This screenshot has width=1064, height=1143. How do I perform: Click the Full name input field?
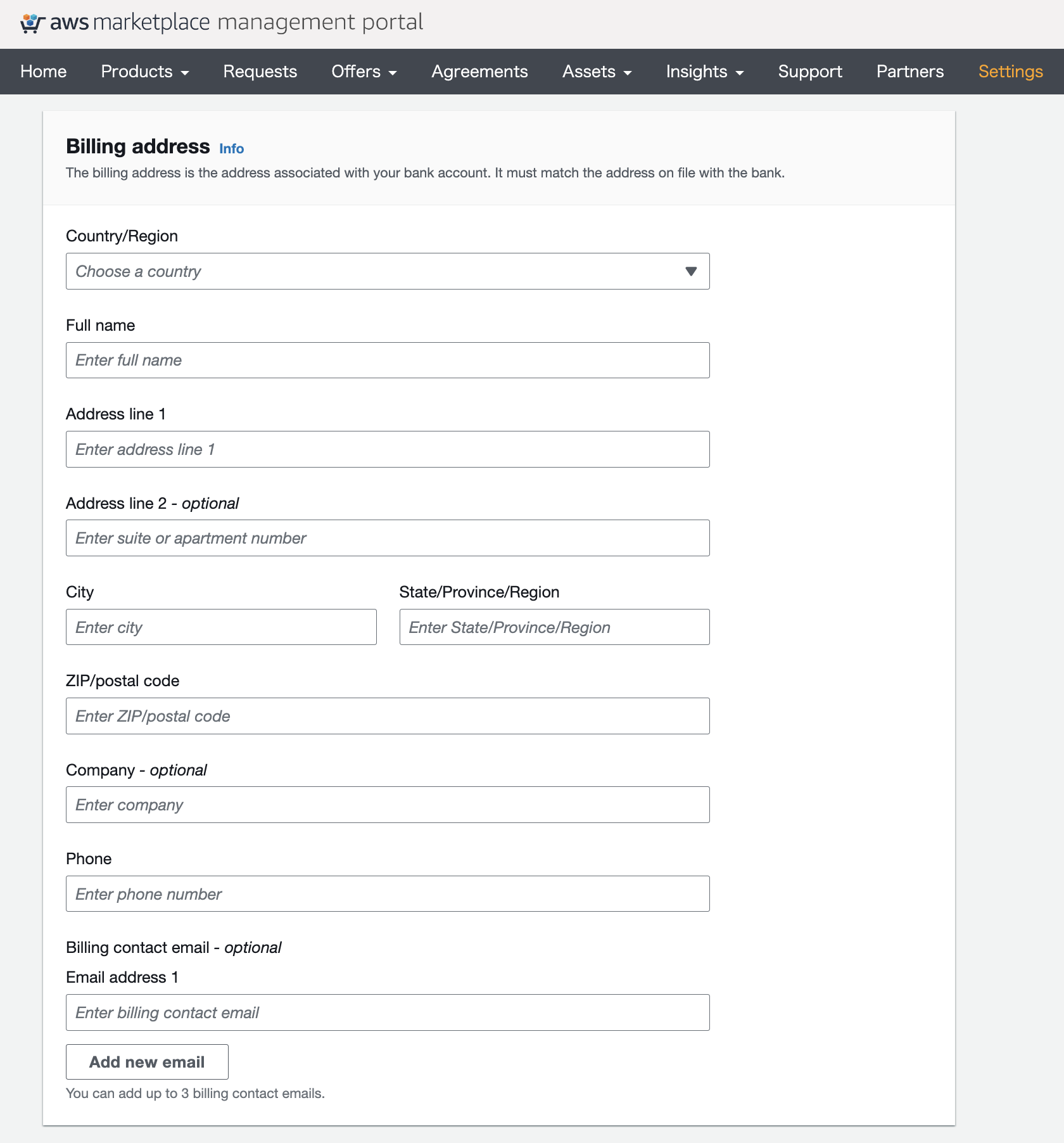click(x=388, y=361)
